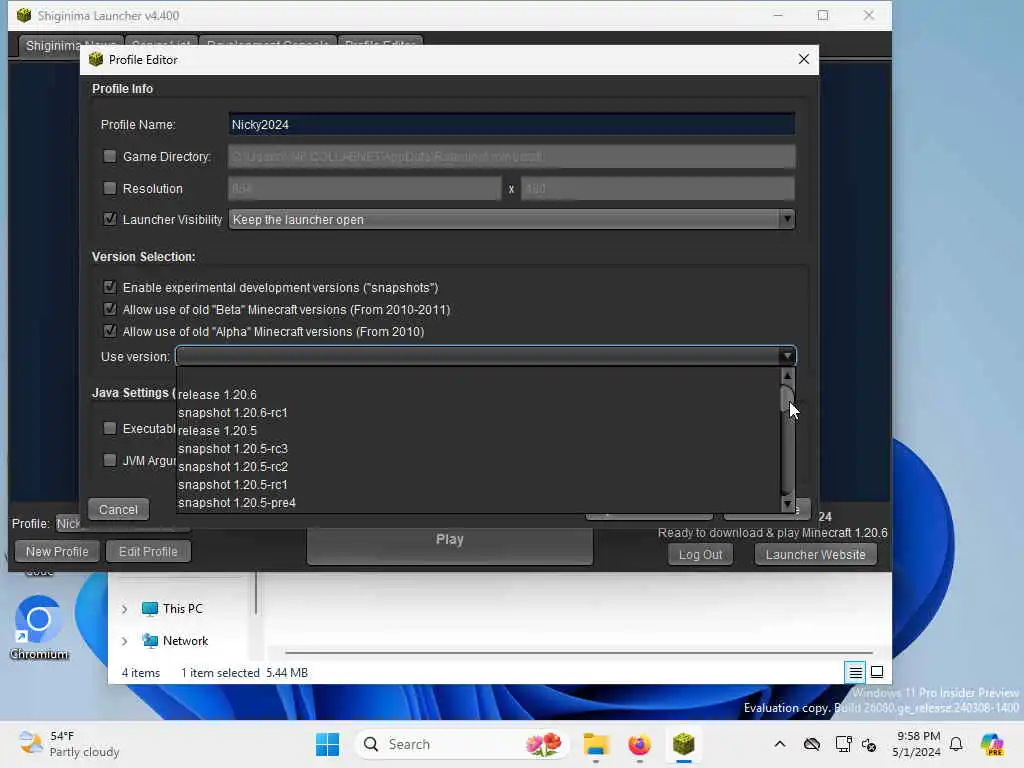Screen dimensions: 1024x768
Task: Click Log Out button
Action: 700,554
